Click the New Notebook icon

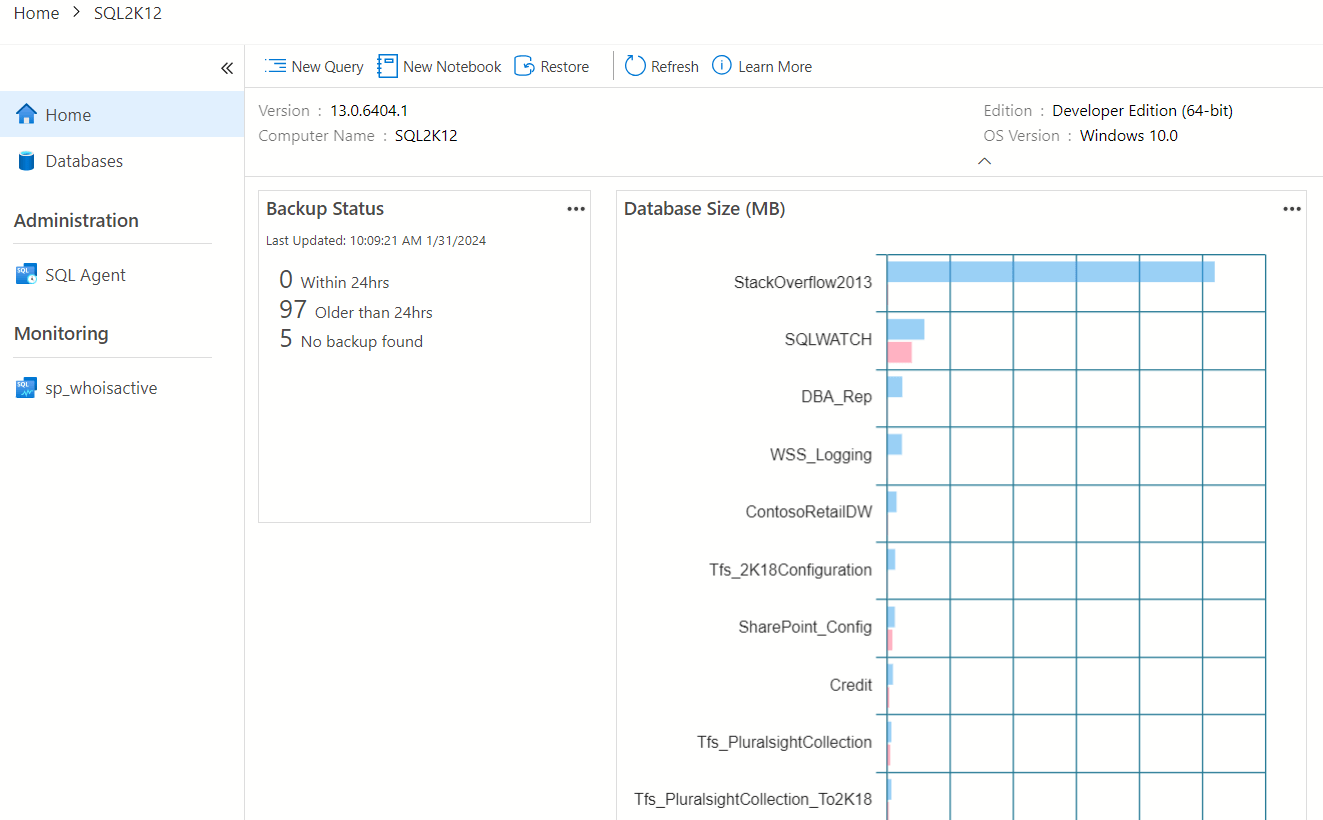[x=387, y=66]
